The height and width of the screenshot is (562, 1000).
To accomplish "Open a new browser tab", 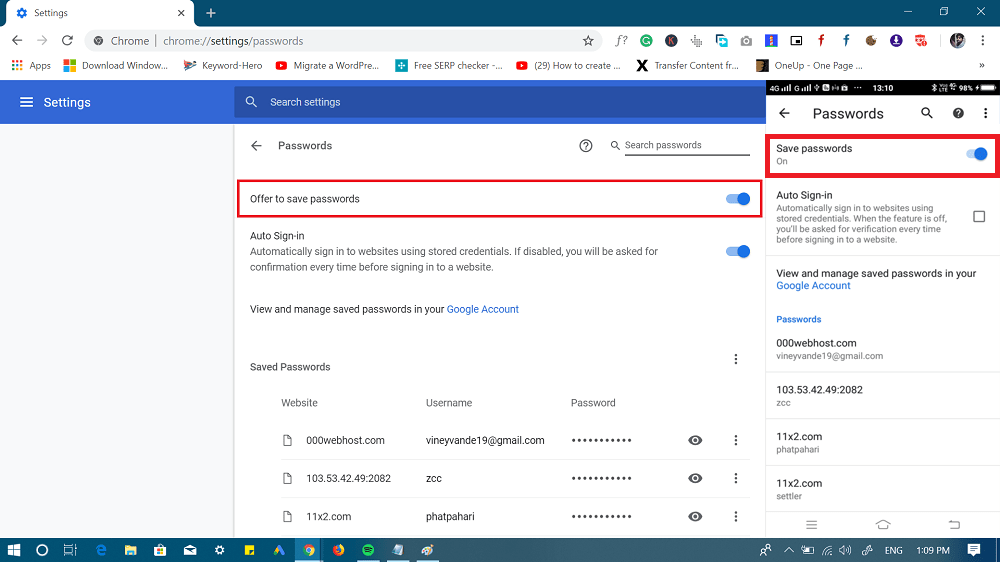I will coord(211,13).
